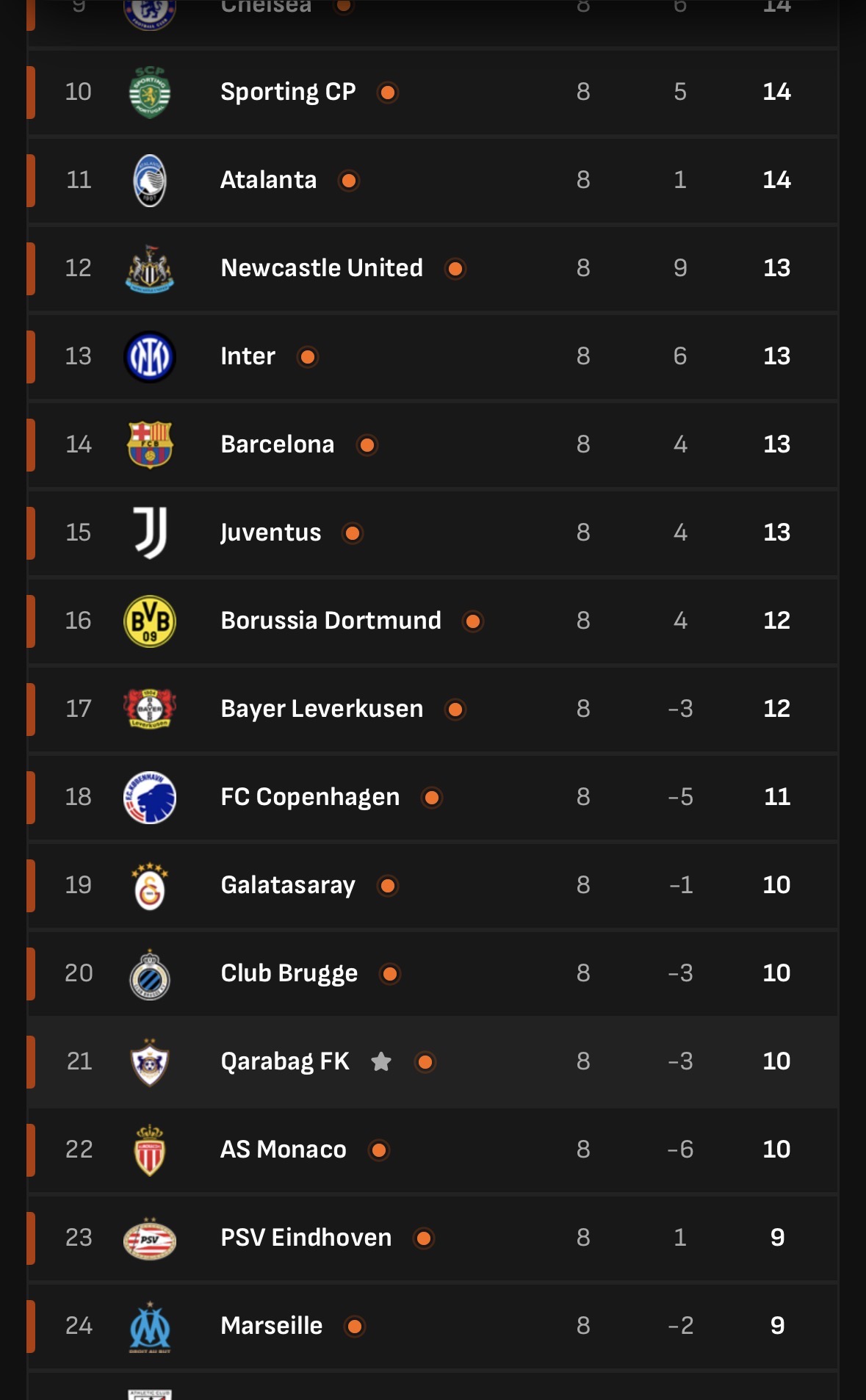
Task: Tap the PSV Eindhoven crest
Action: point(150,1238)
